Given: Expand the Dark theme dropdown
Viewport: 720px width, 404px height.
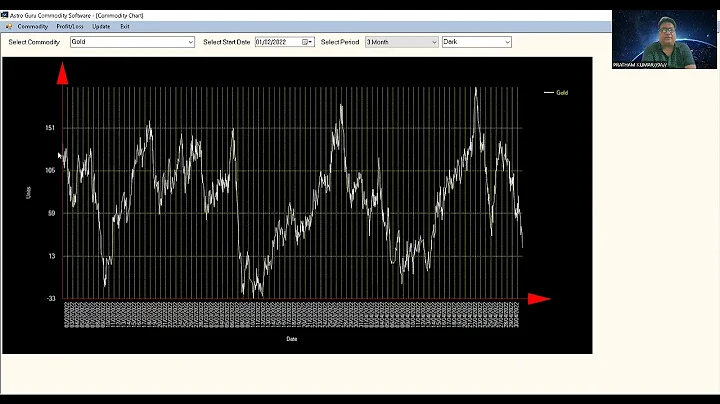Looking at the screenshot, I should (x=507, y=42).
